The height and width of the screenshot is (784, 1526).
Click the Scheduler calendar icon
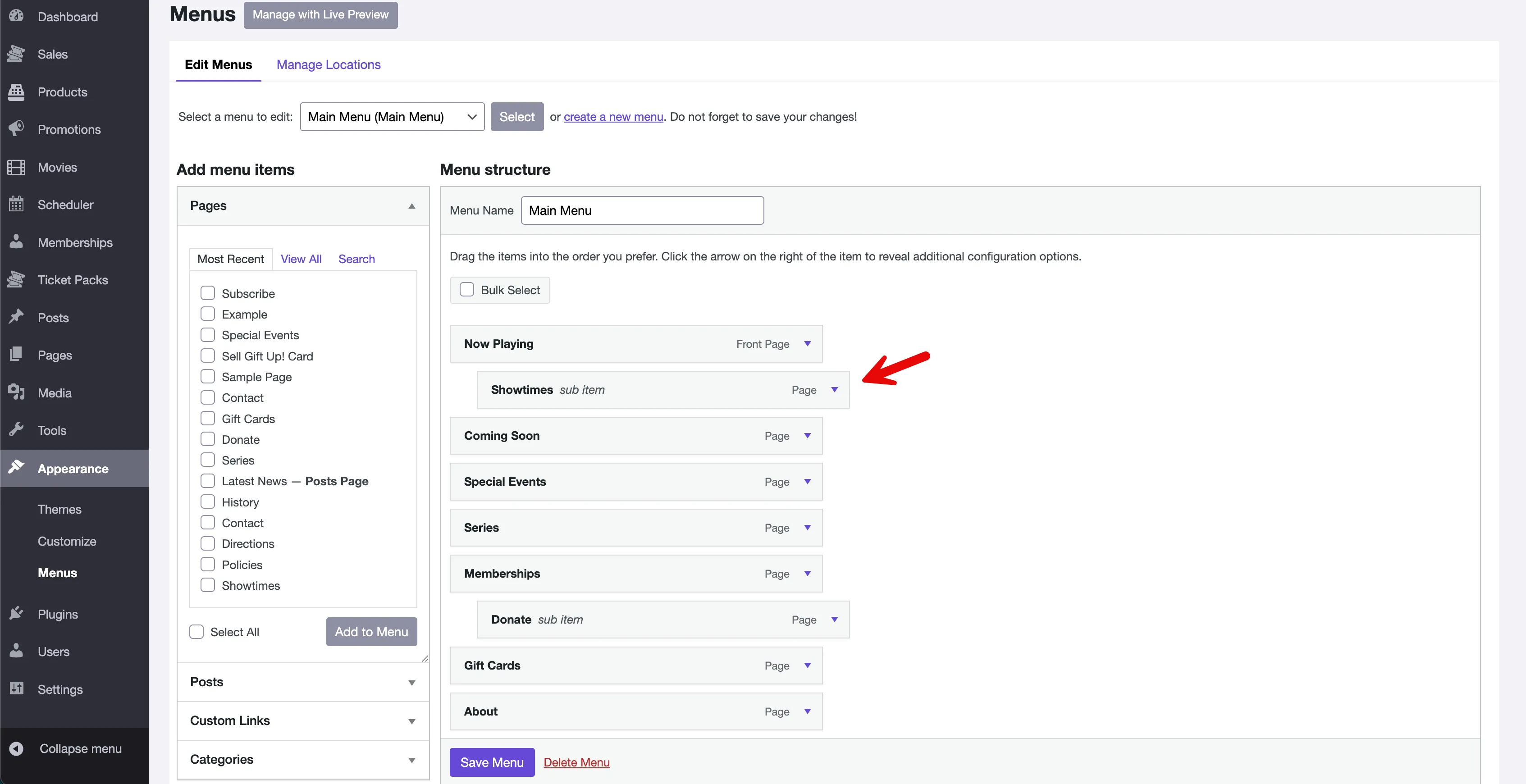pos(16,204)
